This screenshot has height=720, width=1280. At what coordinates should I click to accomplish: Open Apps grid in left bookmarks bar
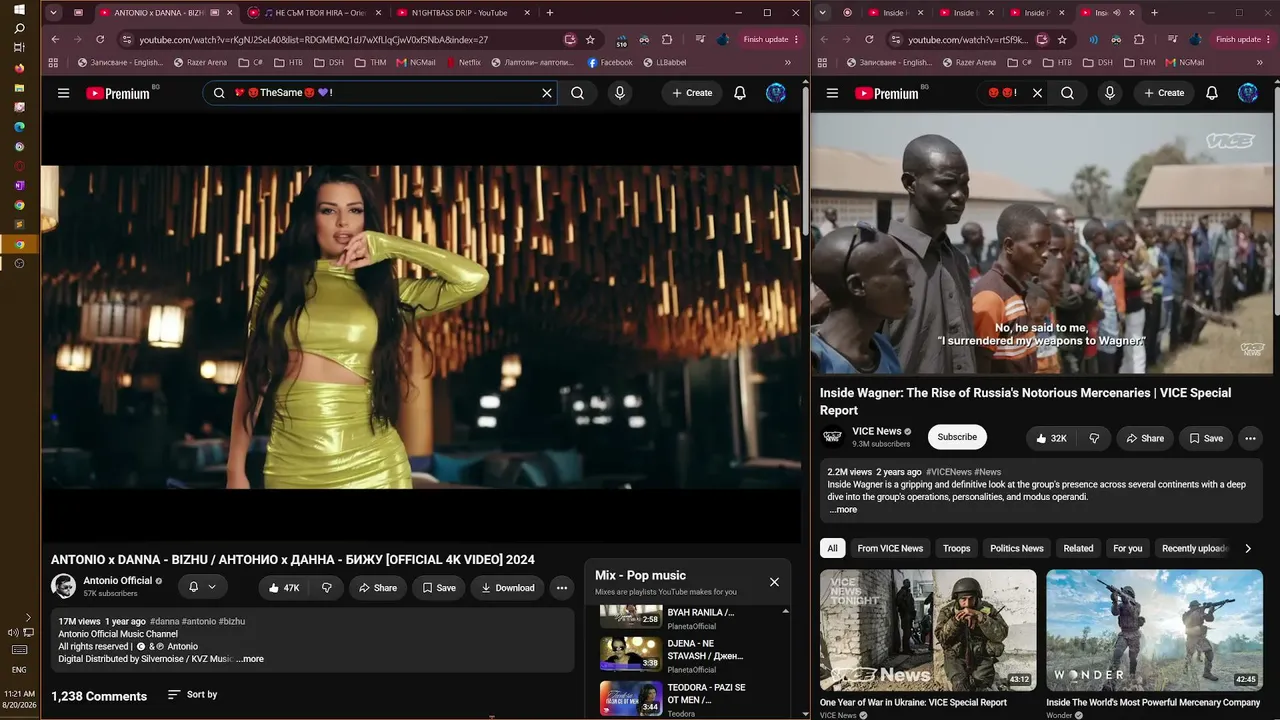click(x=53, y=62)
